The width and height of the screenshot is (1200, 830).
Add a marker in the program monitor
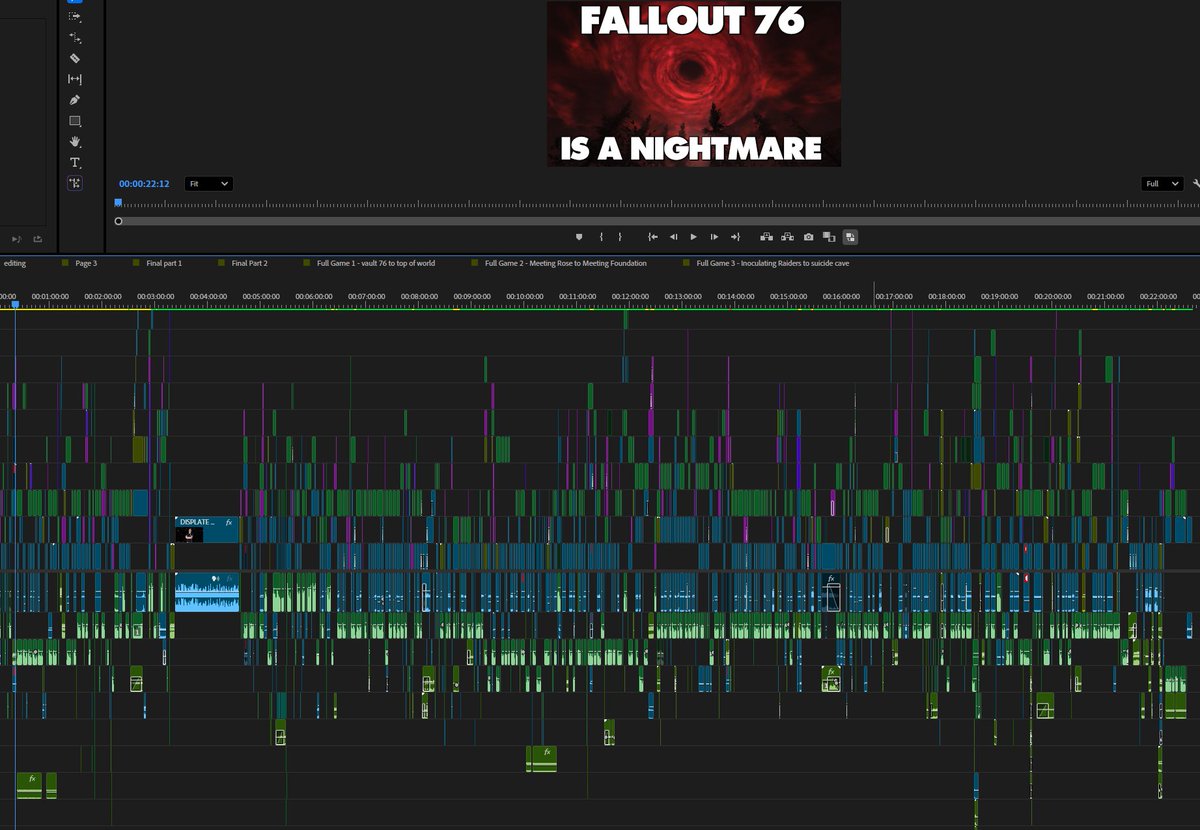pyautogui.click(x=578, y=237)
